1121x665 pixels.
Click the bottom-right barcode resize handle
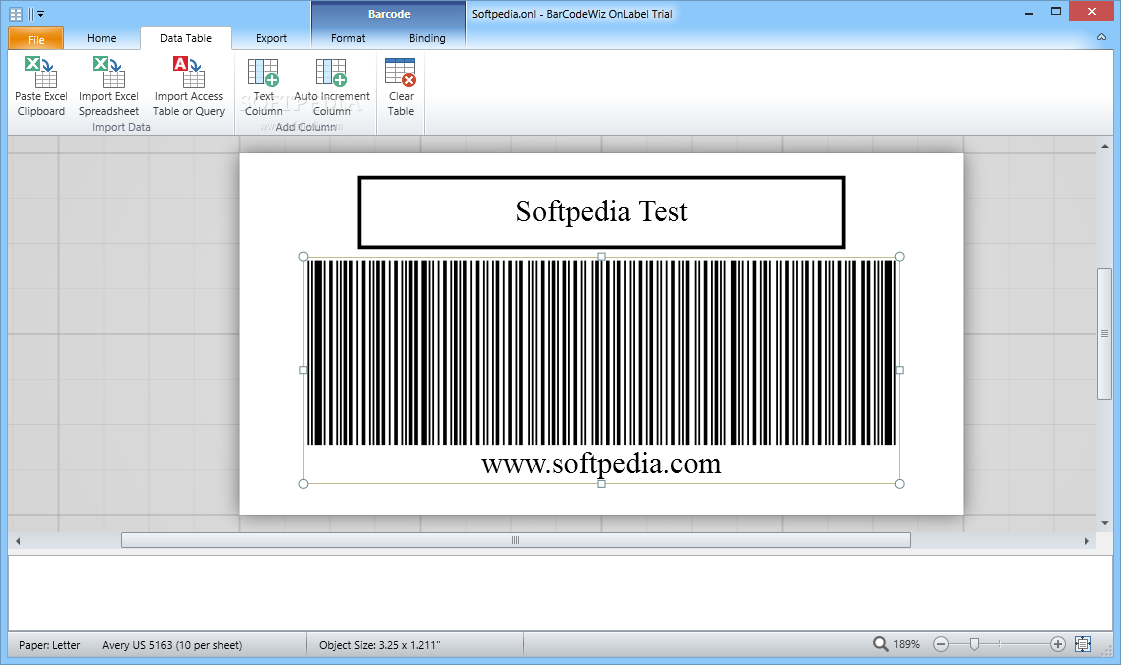tap(899, 484)
